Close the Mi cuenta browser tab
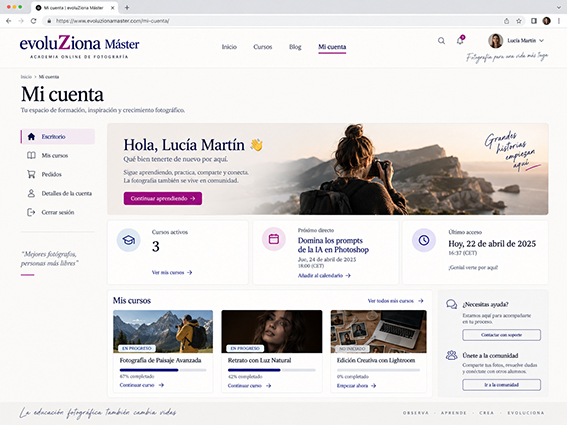The height and width of the screenshot is (425, 567). point(112,8)
